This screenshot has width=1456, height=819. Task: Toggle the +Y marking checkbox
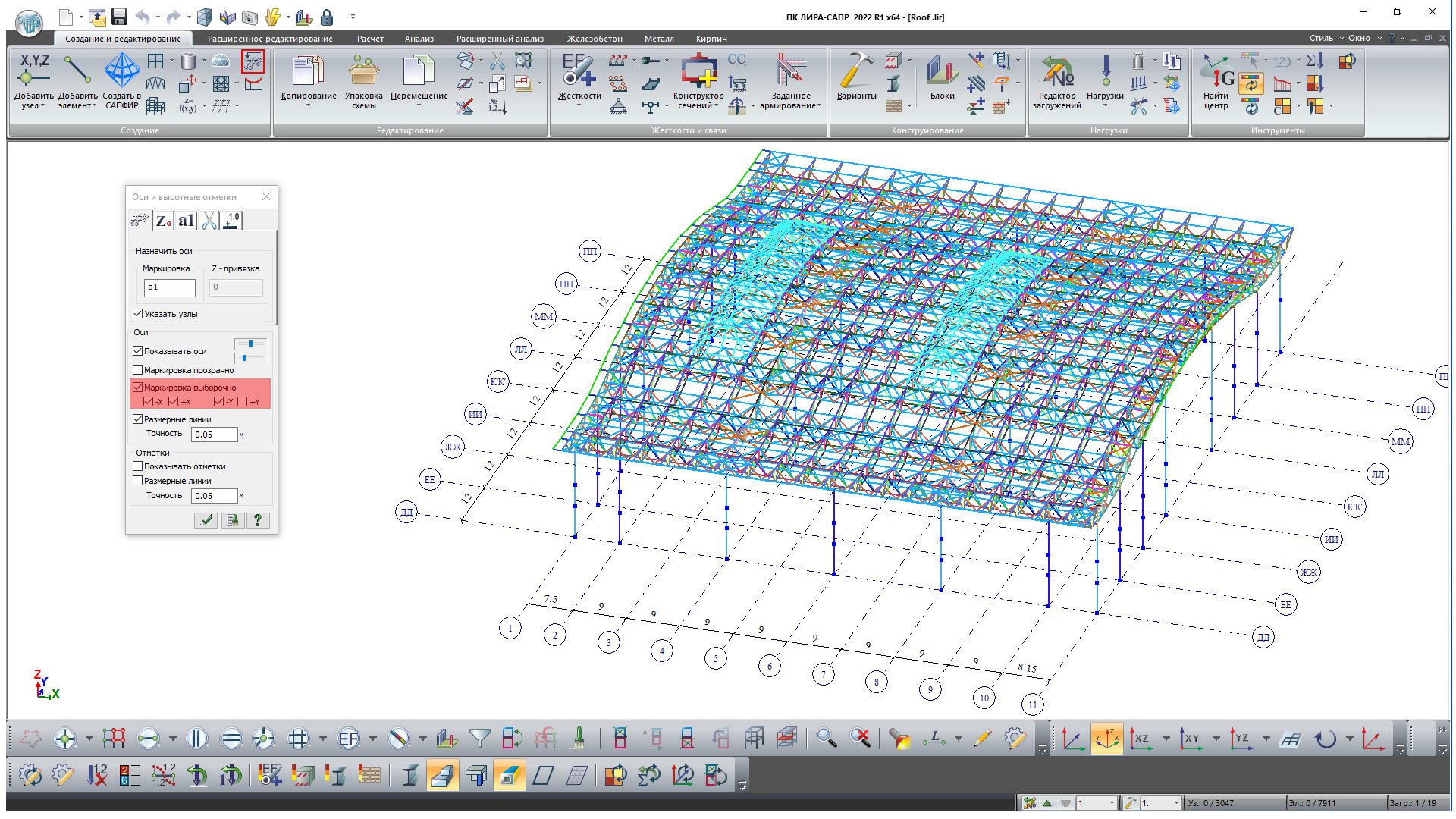click(x=243, y=402)
